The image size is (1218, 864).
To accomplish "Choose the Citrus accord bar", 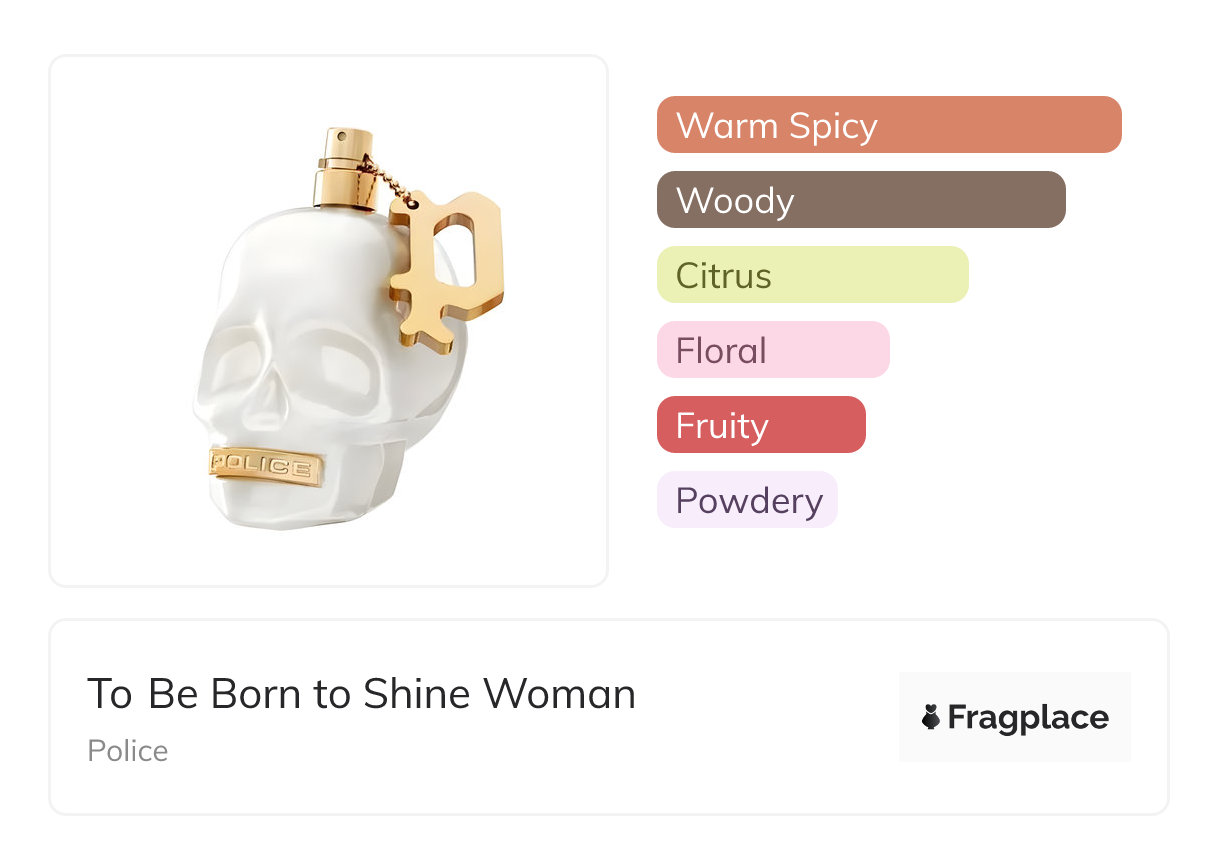I will [x=812, y=275].
